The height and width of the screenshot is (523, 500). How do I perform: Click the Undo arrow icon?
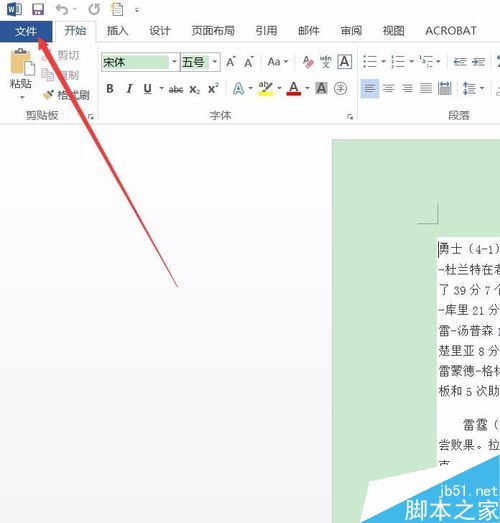(x=62, y=9)
